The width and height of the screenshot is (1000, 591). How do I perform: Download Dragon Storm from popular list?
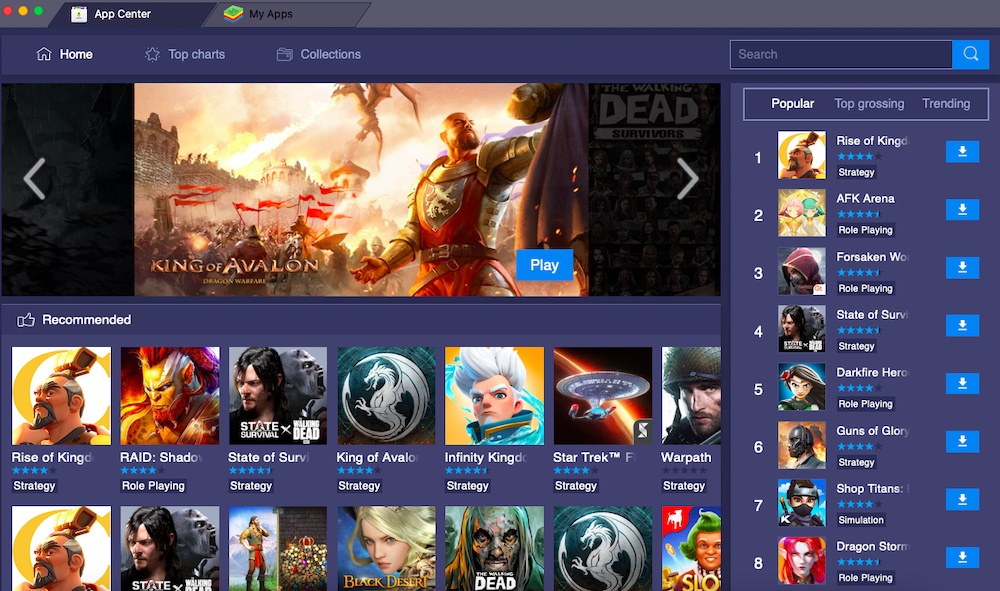pos(962,557)
